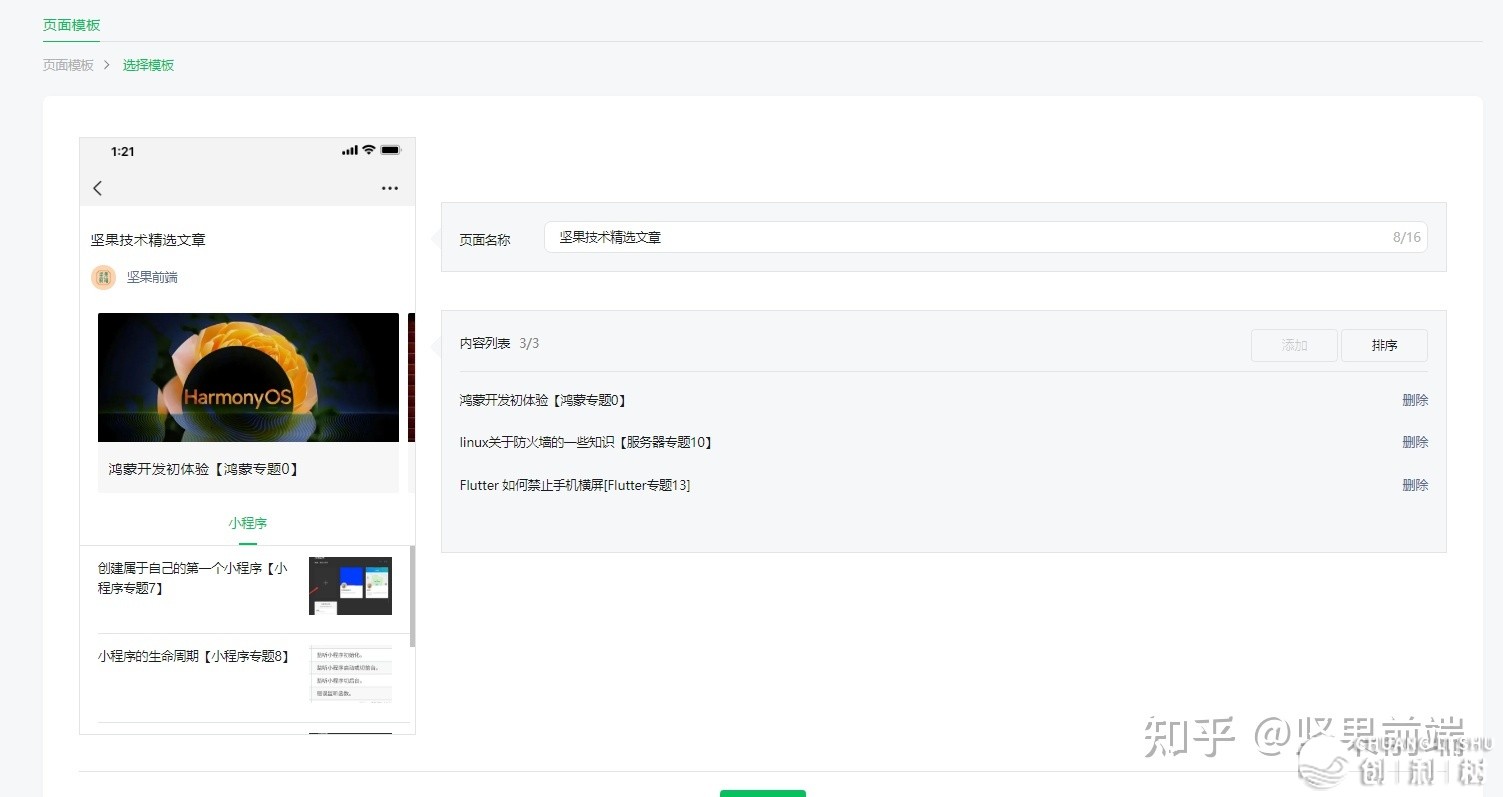This screenshot has height=797, width=1503.
Task: Delete 鸿蒙开发初体验 item
Action: pos(1415,400)
